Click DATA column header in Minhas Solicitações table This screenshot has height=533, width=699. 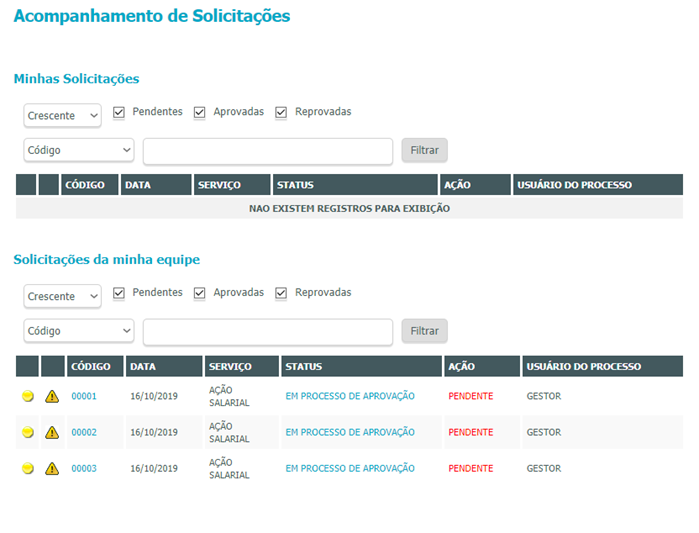[156, 184]
